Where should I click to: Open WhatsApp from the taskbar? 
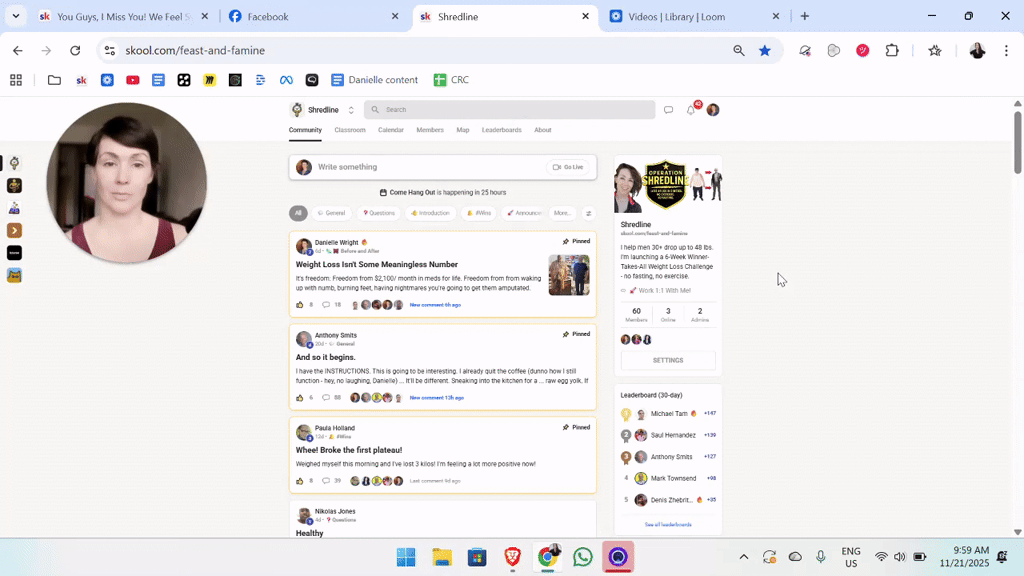click(582, 557)
